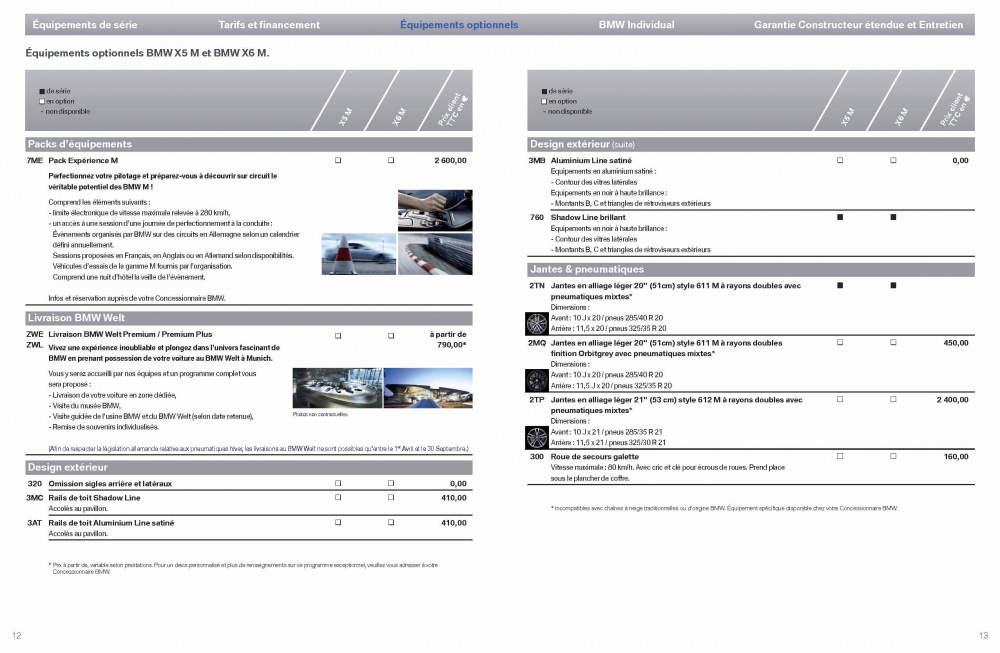
Task: Click the price 2 600,00
Action: pos(450,161)
